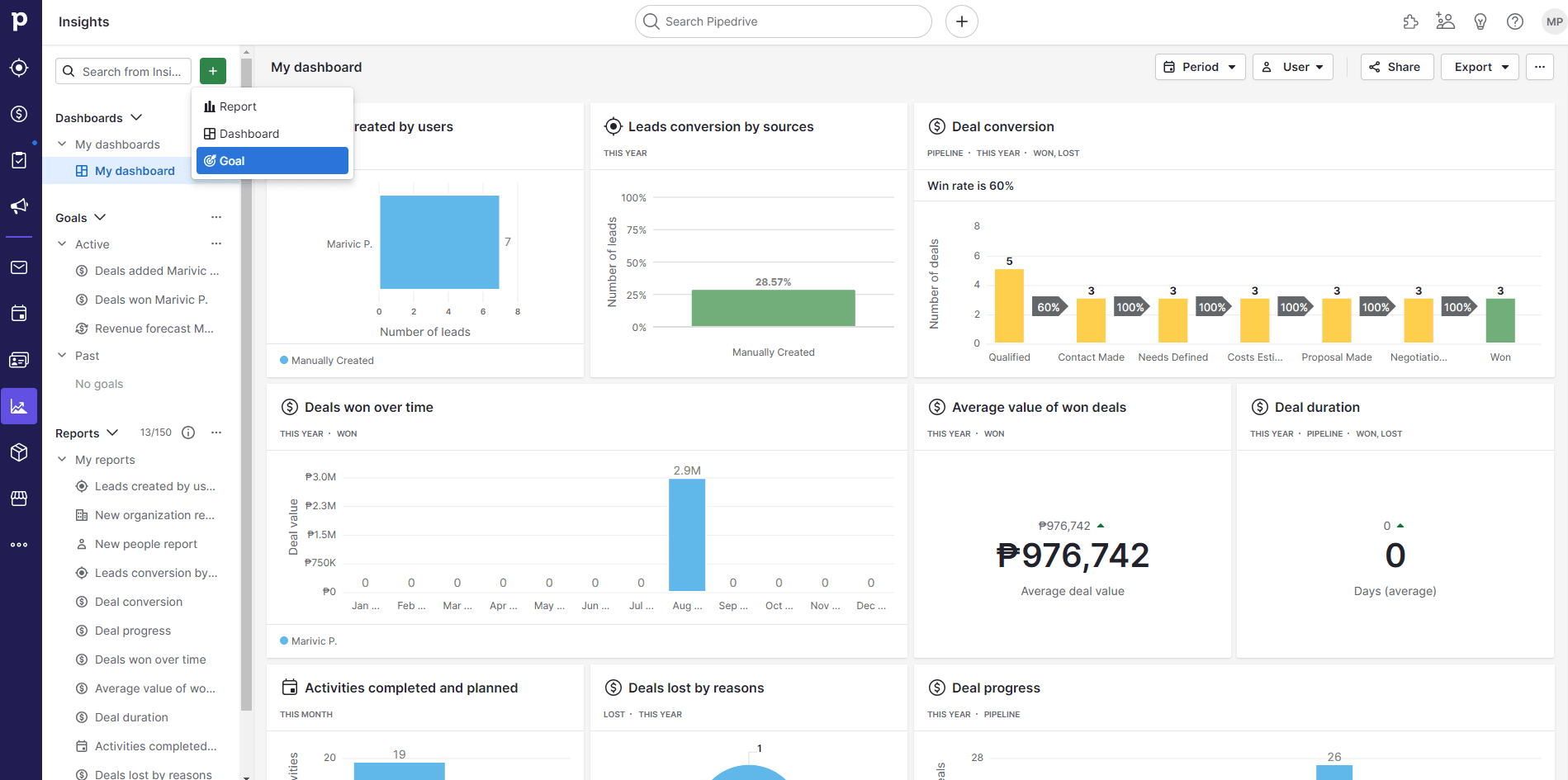Open Projects clipboard icon in sidebar
Screen dimensions: 1568x780
click(19, 160)
